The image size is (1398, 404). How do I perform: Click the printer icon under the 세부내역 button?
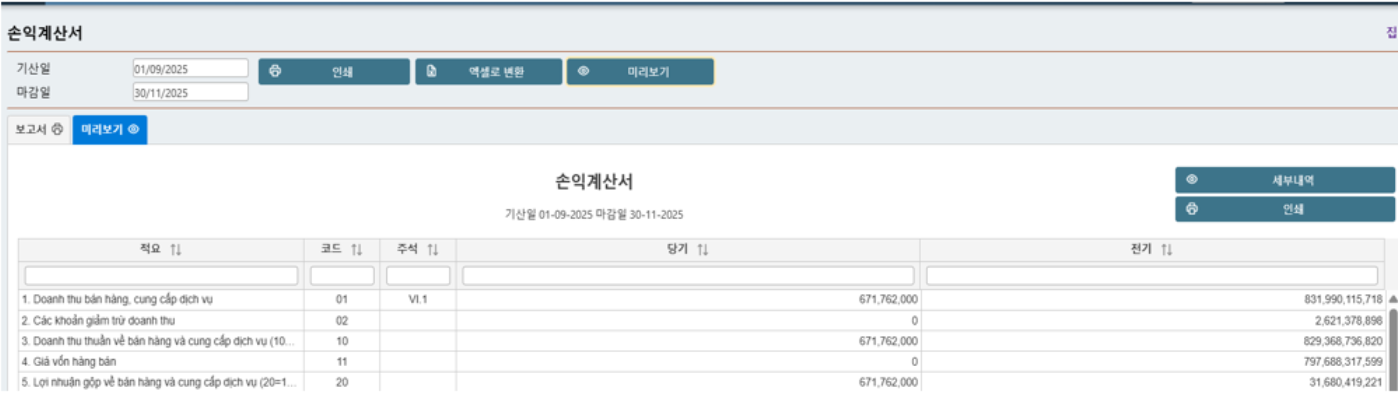point(1191,210)
